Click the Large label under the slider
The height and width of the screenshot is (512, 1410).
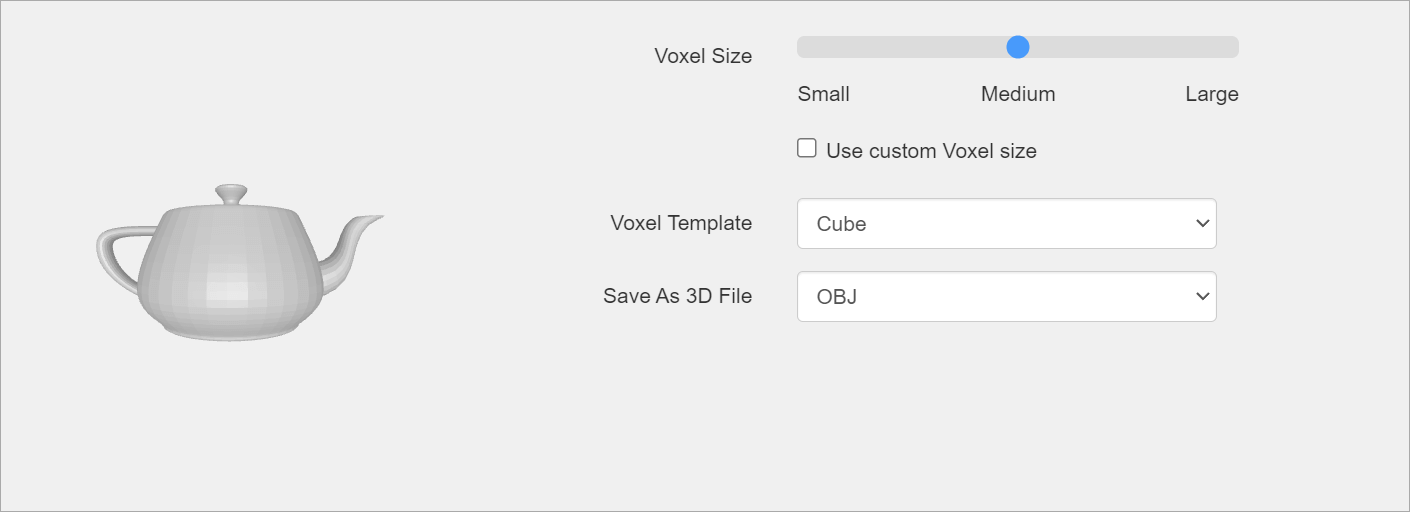[1211, 94]
